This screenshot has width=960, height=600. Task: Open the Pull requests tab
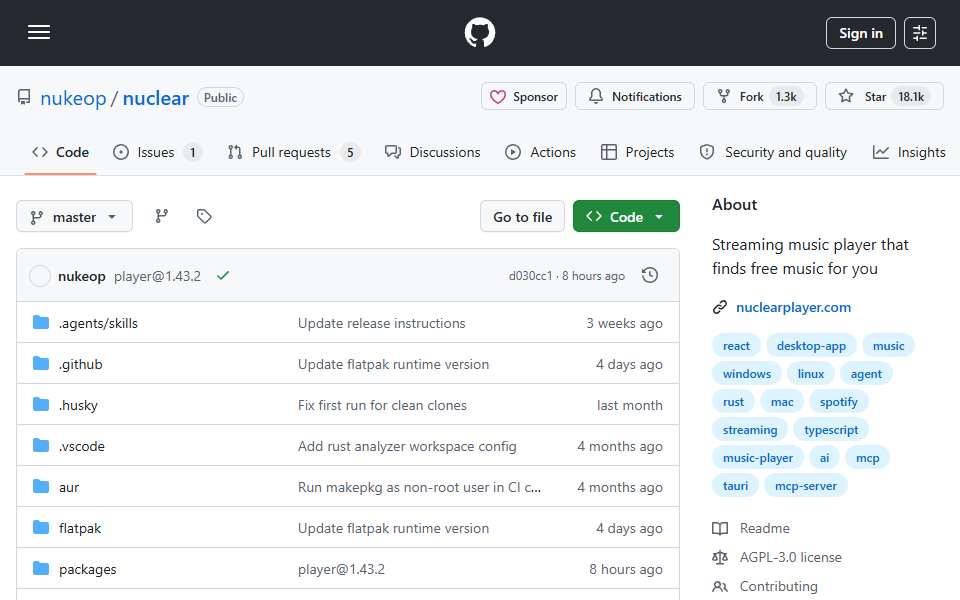coord(293,152)
